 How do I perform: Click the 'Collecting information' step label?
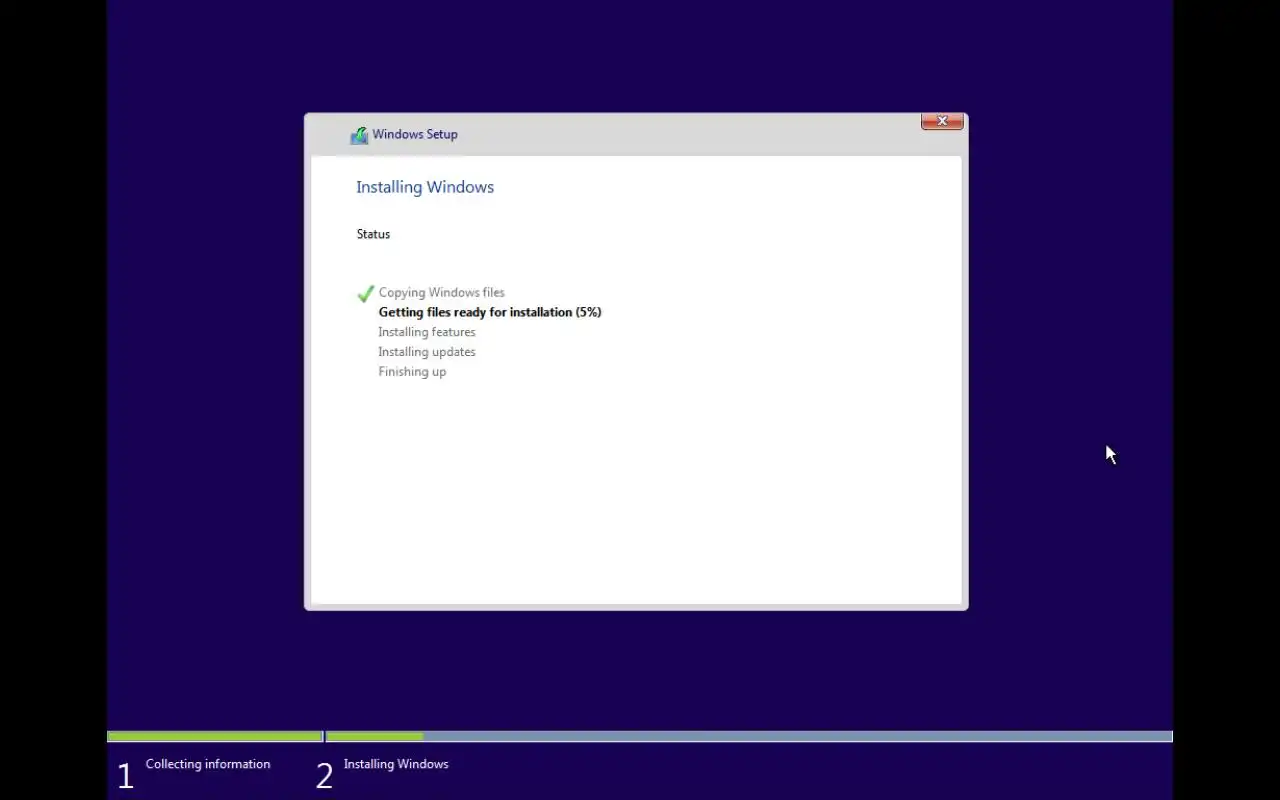pyautogui.click(x=208, y=764)
